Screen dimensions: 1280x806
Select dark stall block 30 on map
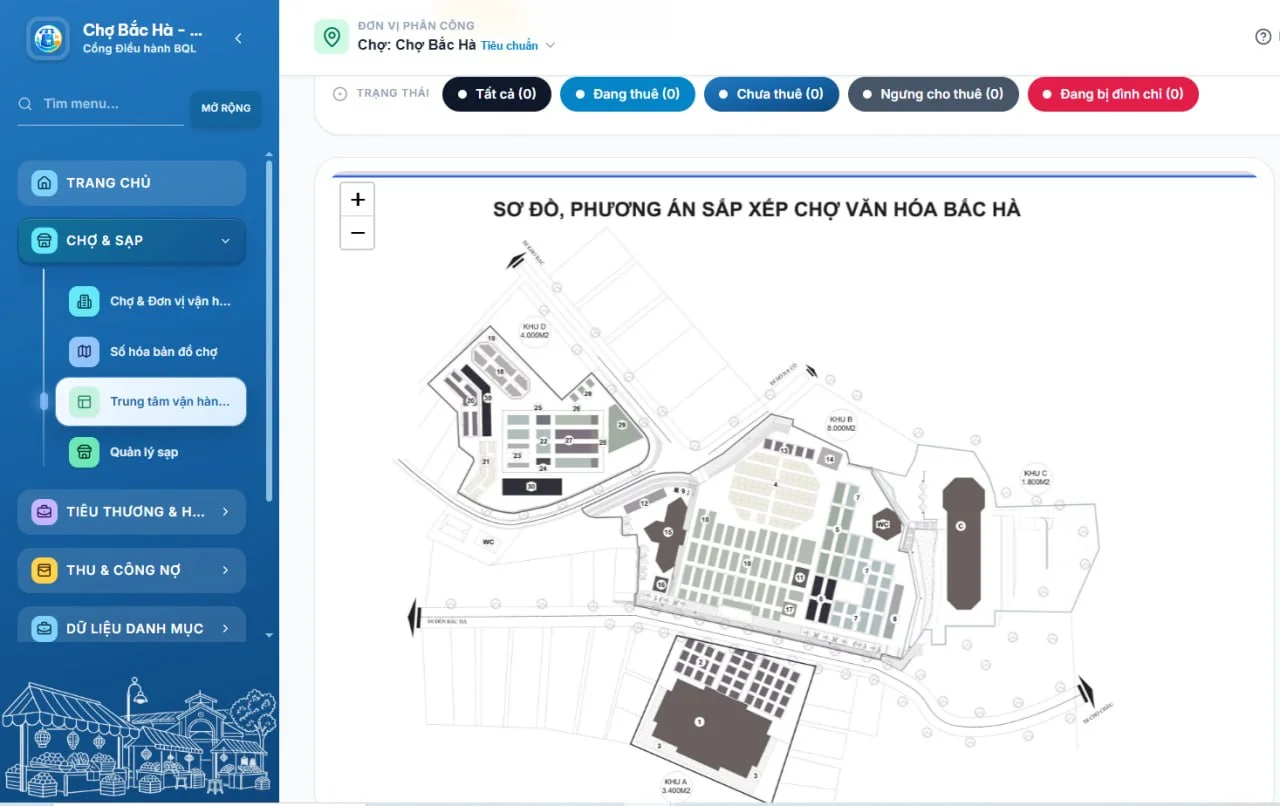tap(531, 487)
